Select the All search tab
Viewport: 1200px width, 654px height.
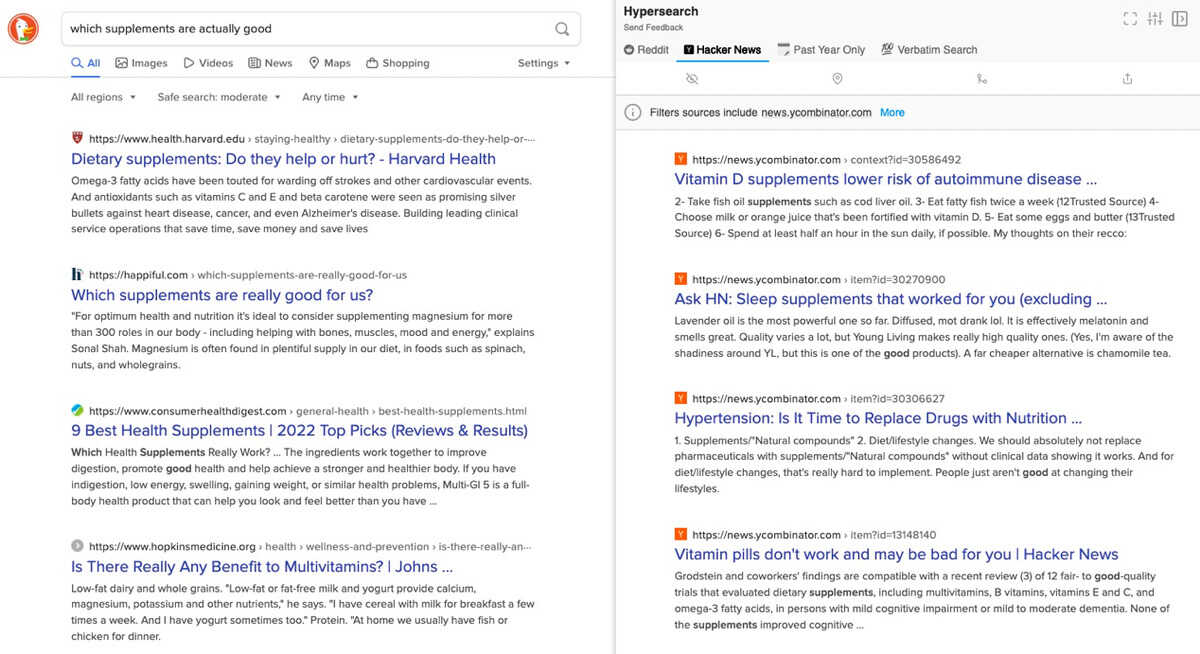86,63
